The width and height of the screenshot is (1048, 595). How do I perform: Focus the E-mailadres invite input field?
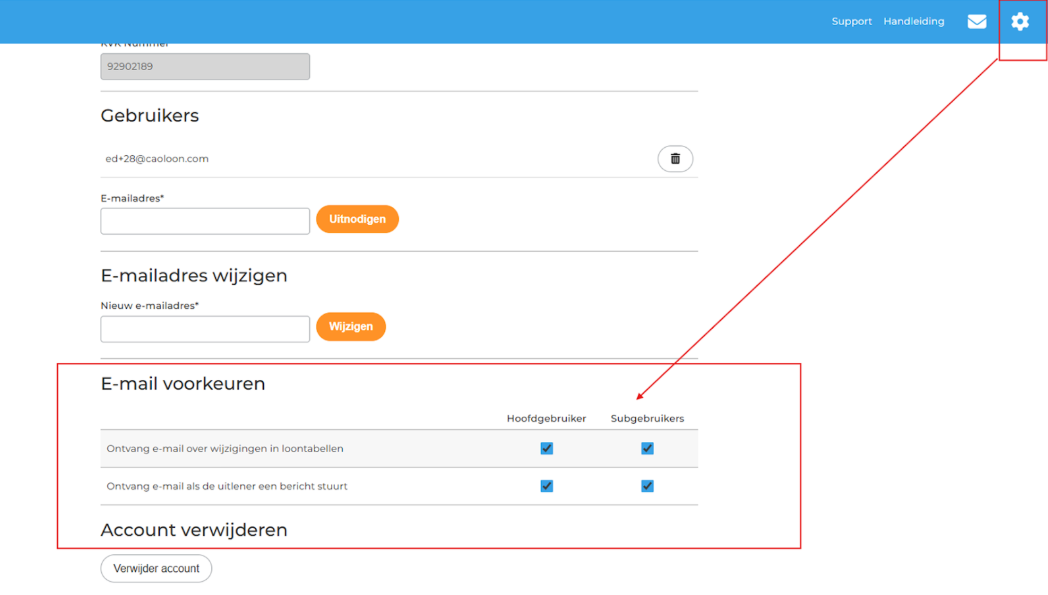pos(205,221)
